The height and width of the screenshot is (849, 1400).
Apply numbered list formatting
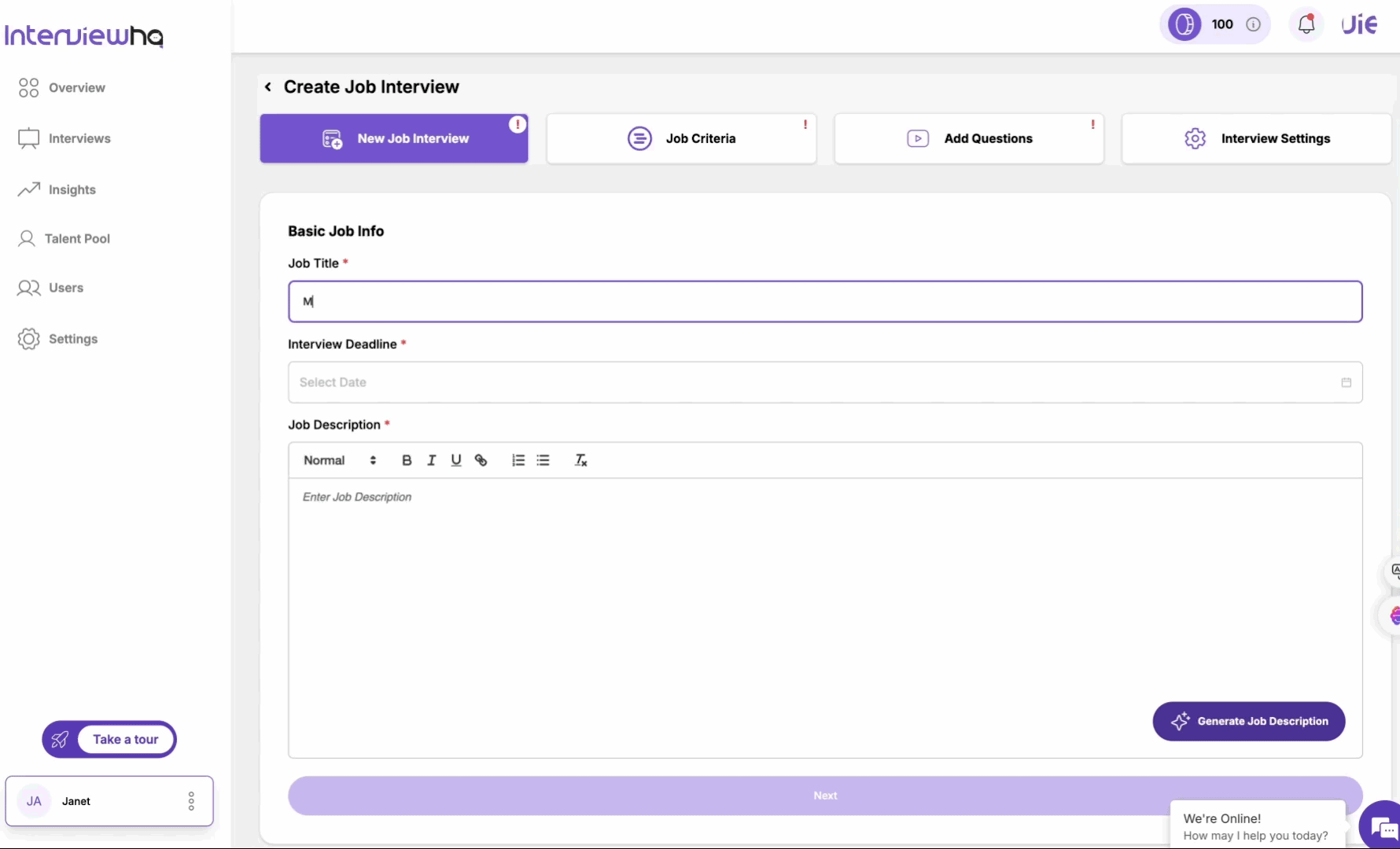coord(518,461)
